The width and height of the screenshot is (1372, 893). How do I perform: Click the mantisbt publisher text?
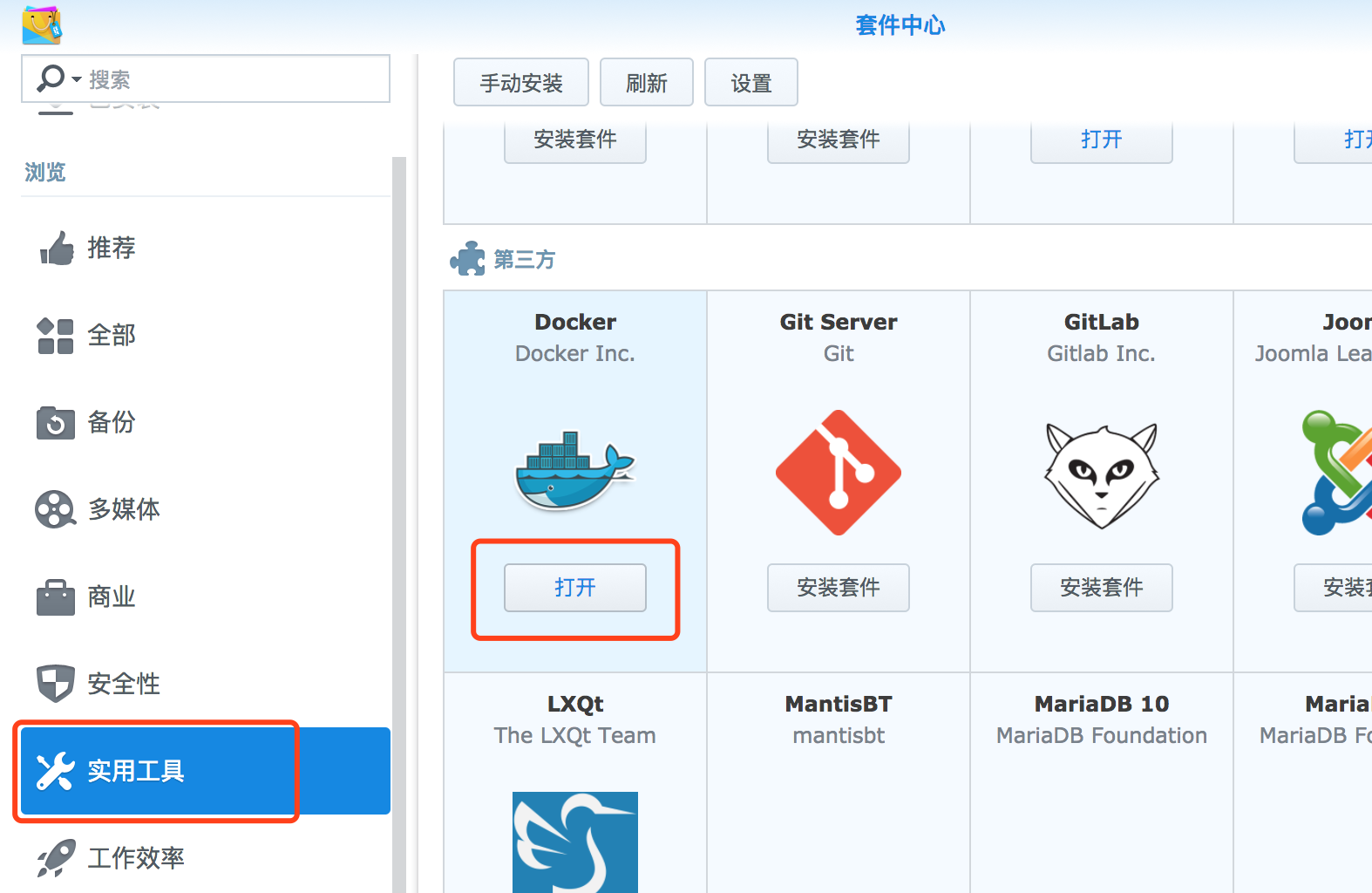click(x=839, y=735)
